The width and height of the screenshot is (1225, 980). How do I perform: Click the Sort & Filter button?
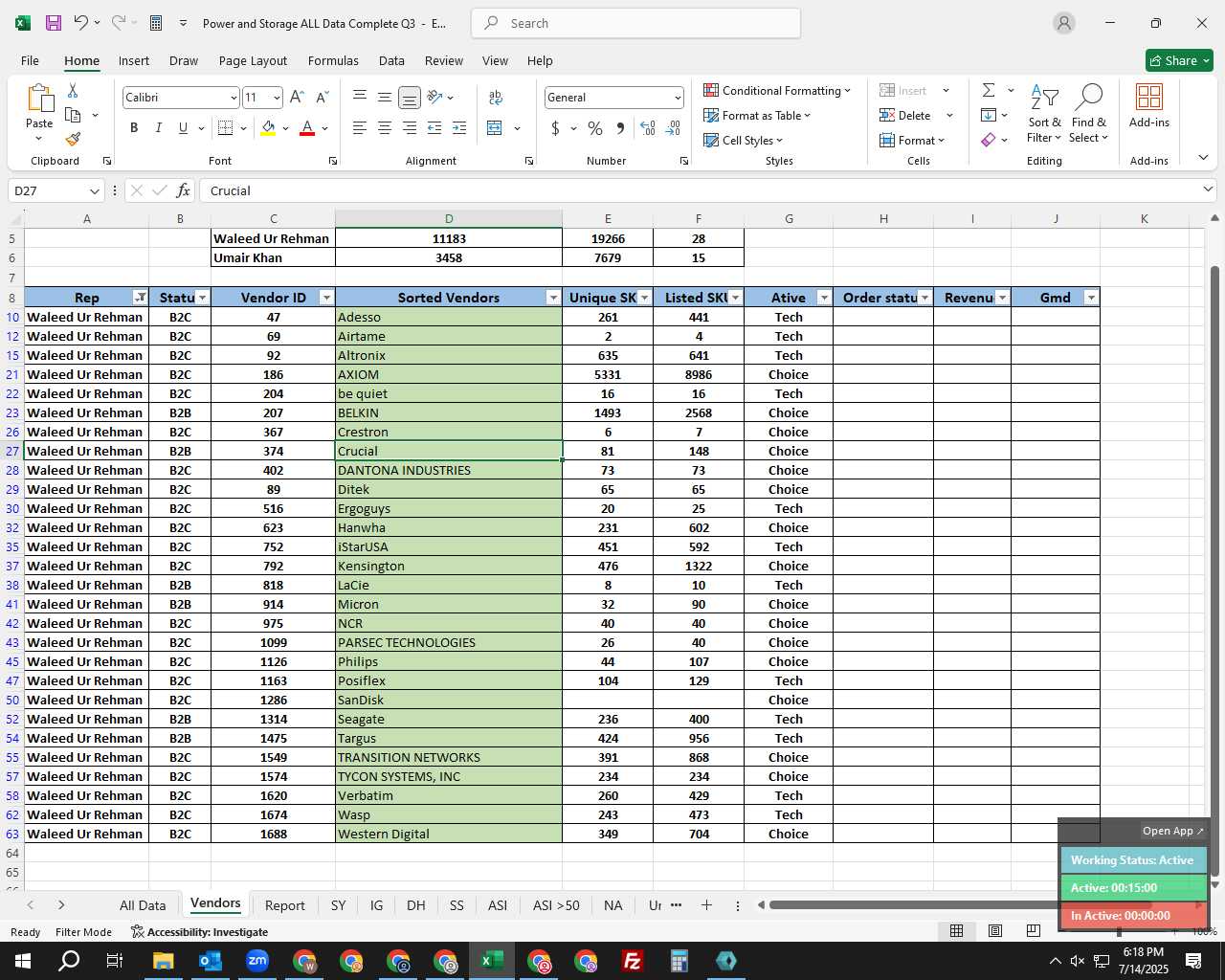(1044, 114)
